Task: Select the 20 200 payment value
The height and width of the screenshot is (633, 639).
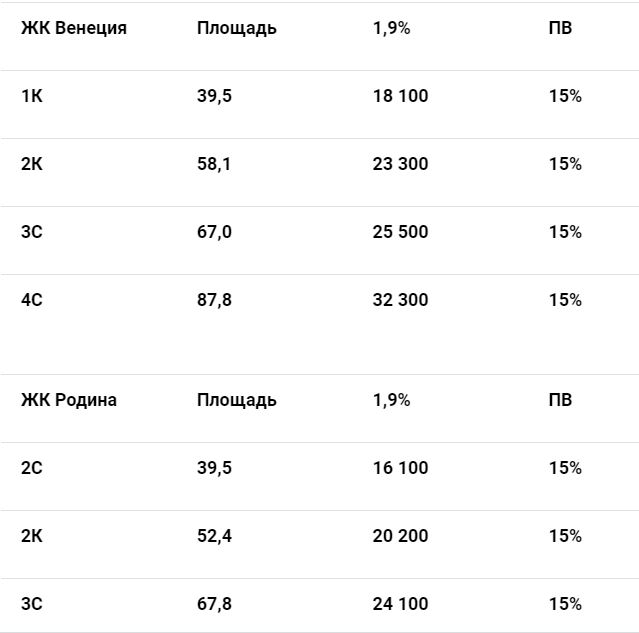Action: (400, 536)
